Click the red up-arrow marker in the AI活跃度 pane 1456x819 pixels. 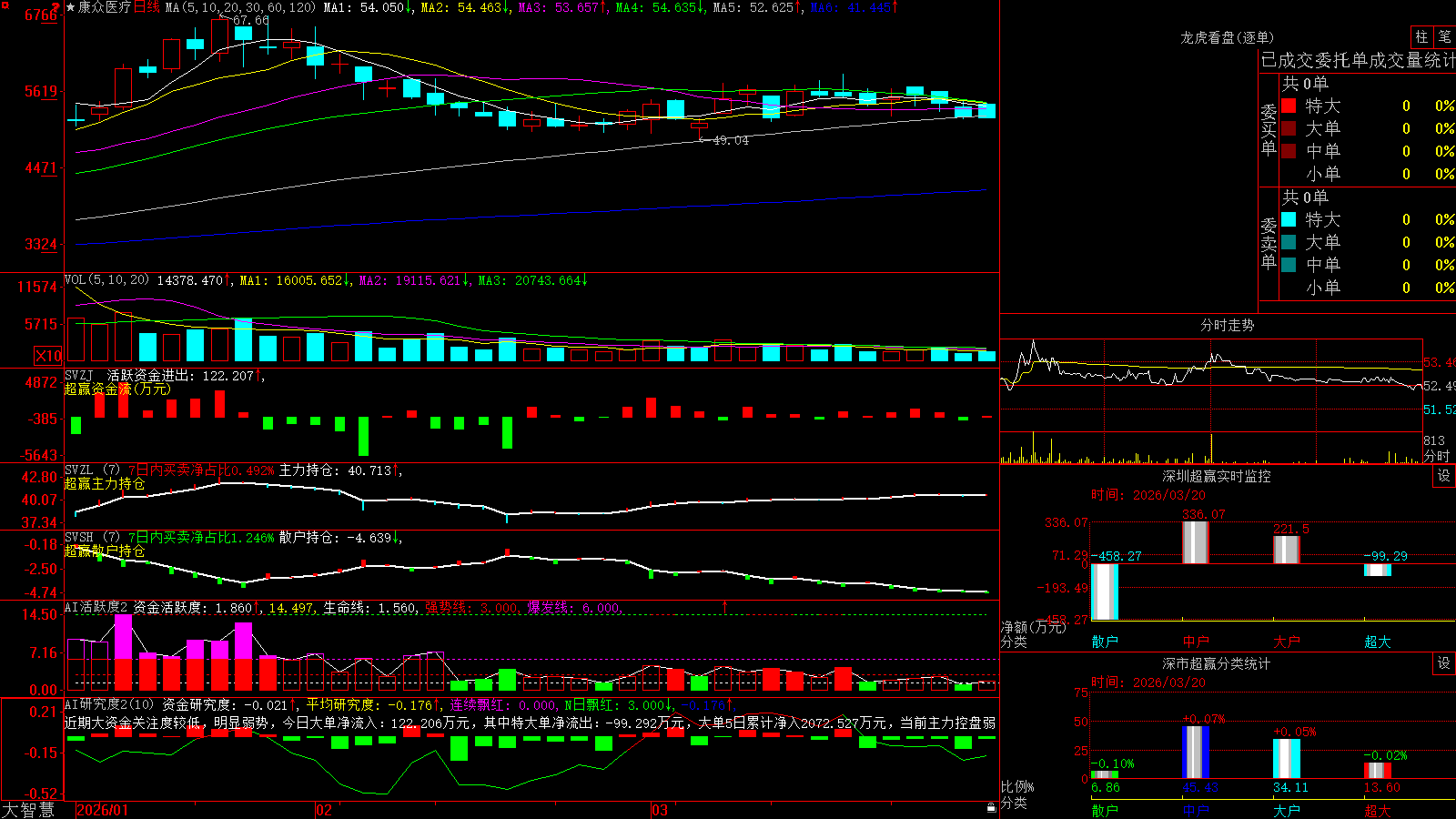pos(725,606)
